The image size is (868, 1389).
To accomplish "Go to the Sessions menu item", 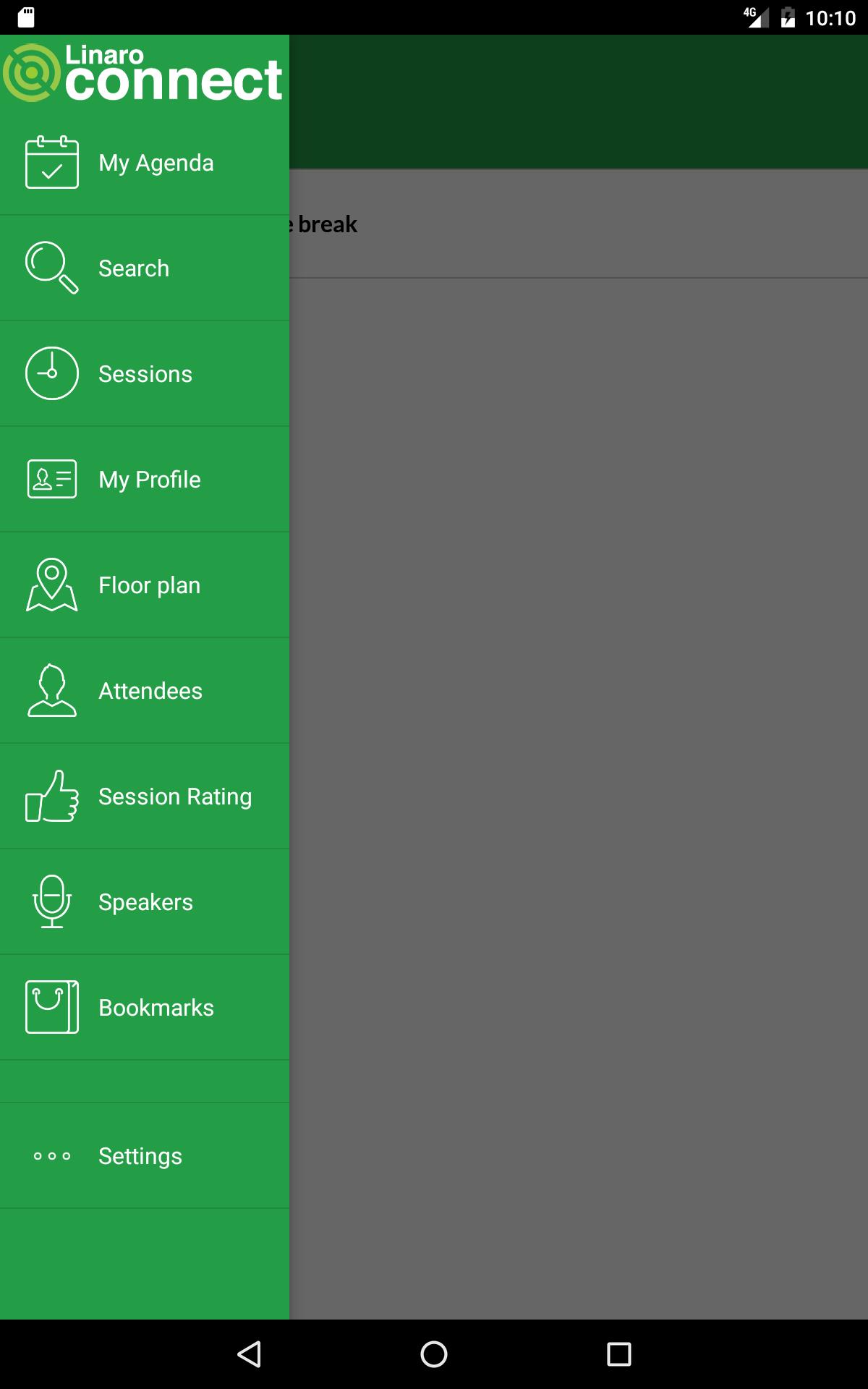I will [145, 373].
